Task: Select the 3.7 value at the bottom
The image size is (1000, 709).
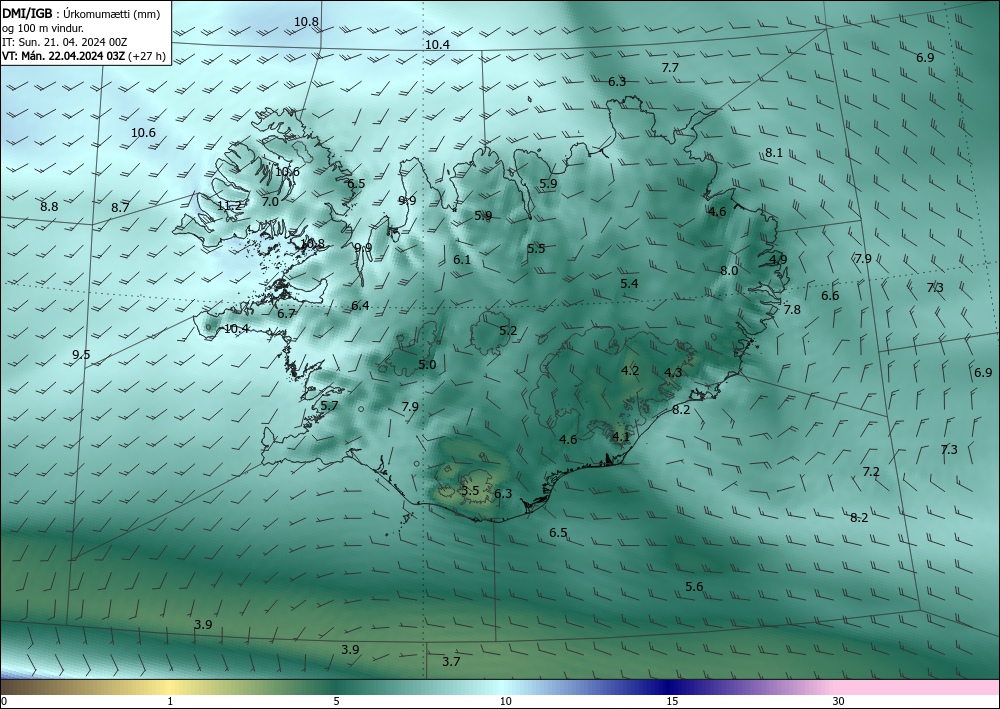Action: coord(451,662)
